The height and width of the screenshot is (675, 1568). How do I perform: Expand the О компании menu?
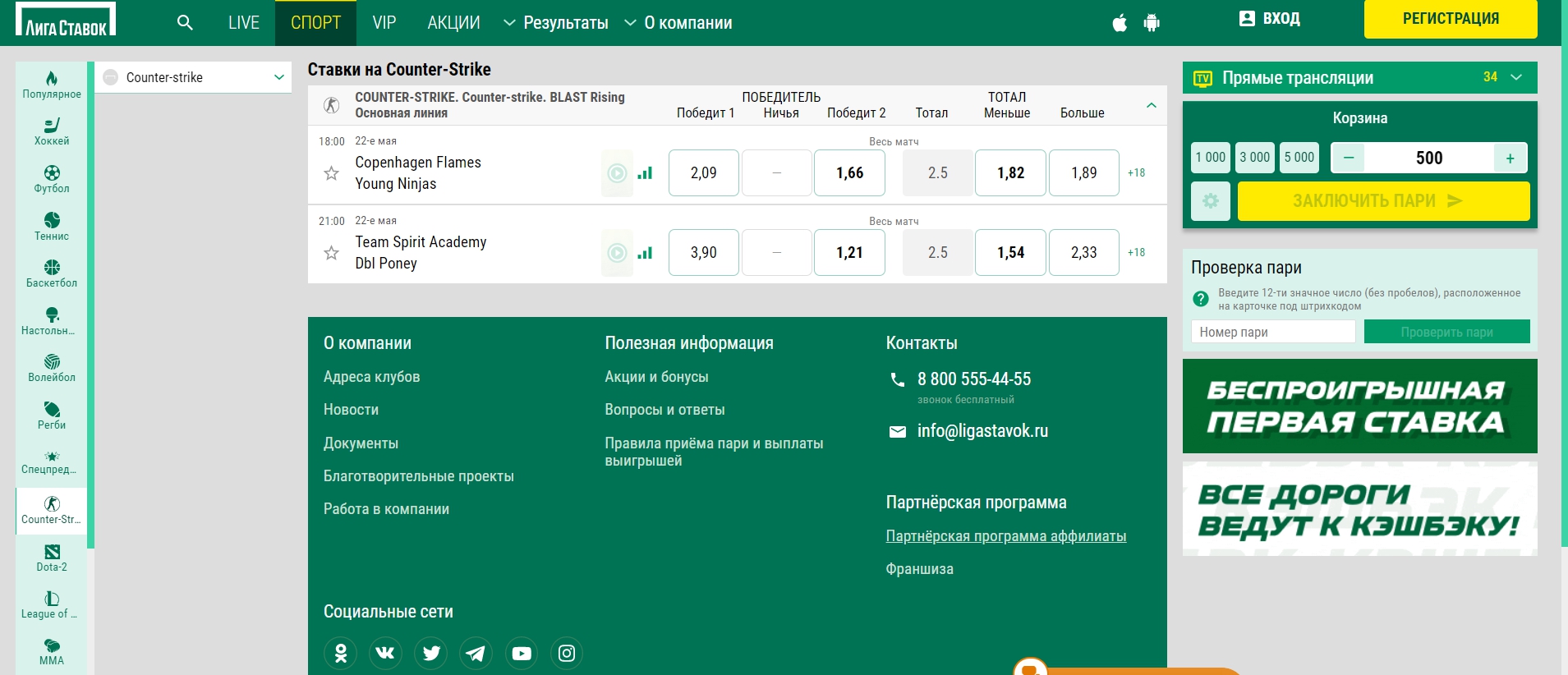[x=678, y=23]
